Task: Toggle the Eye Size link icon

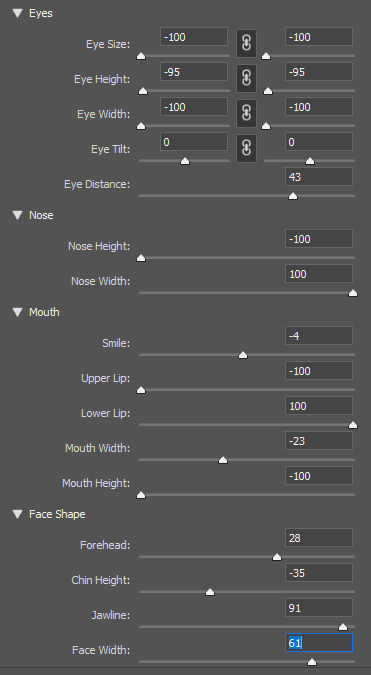Action: (246, 43)
